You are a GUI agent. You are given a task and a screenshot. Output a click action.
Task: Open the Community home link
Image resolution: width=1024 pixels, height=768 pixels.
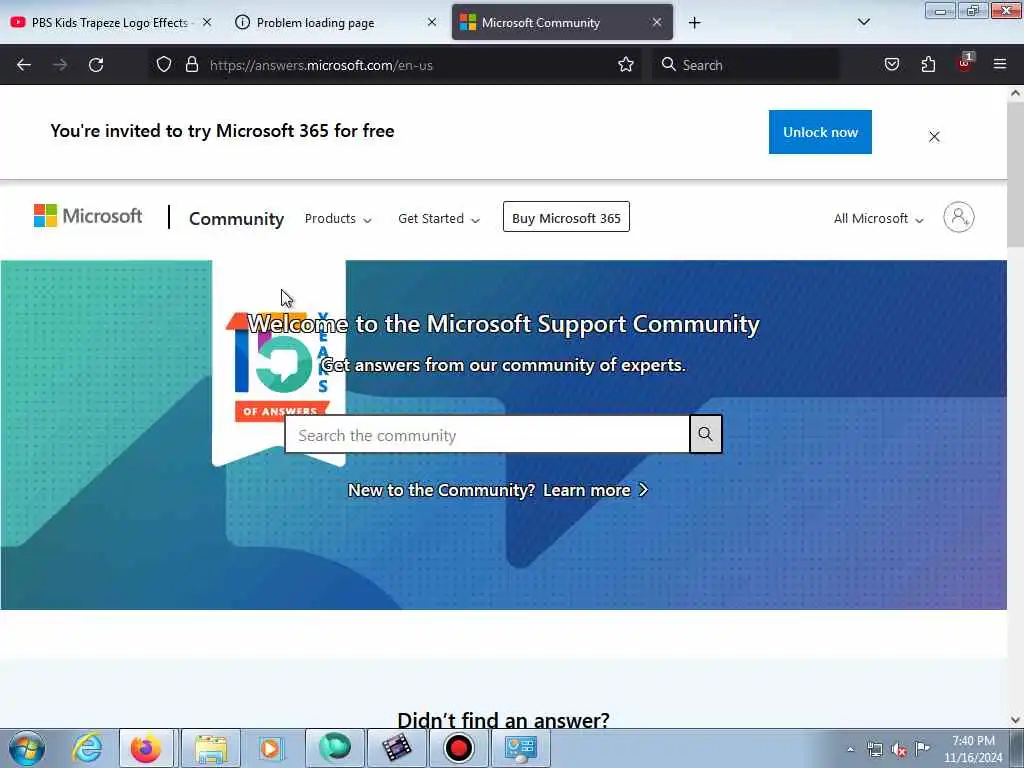[x=236, y=218]
